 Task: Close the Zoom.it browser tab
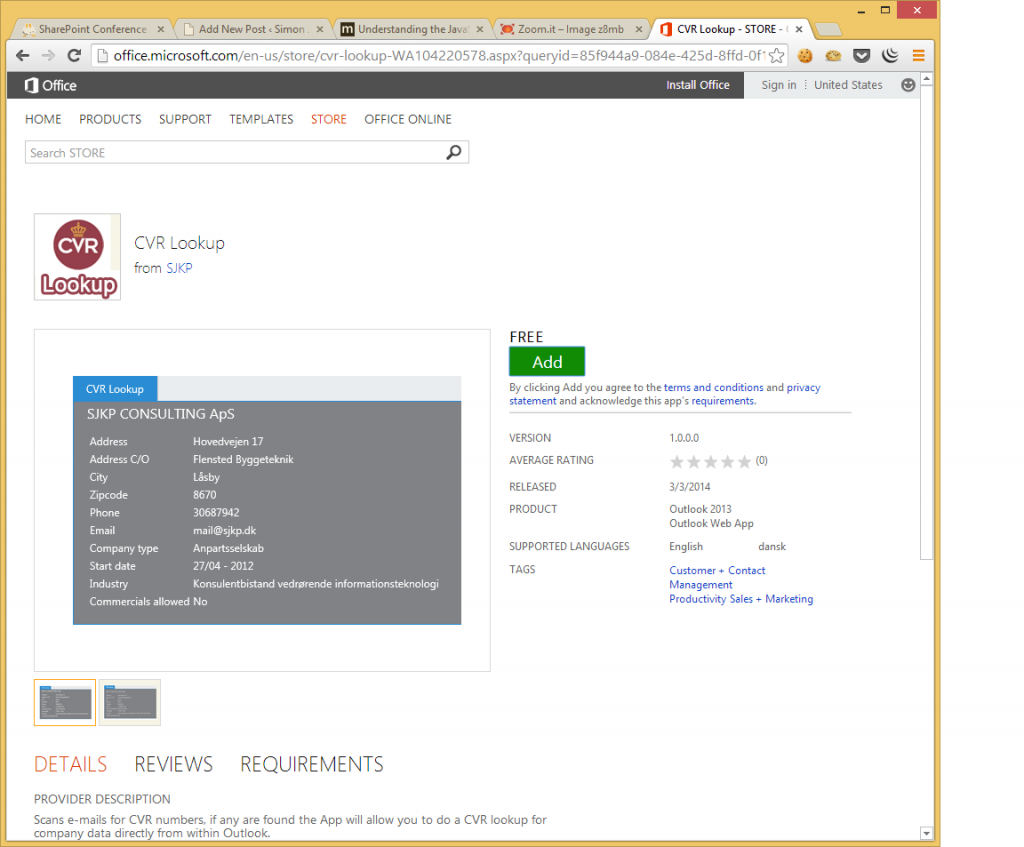(x=637, y=29)
